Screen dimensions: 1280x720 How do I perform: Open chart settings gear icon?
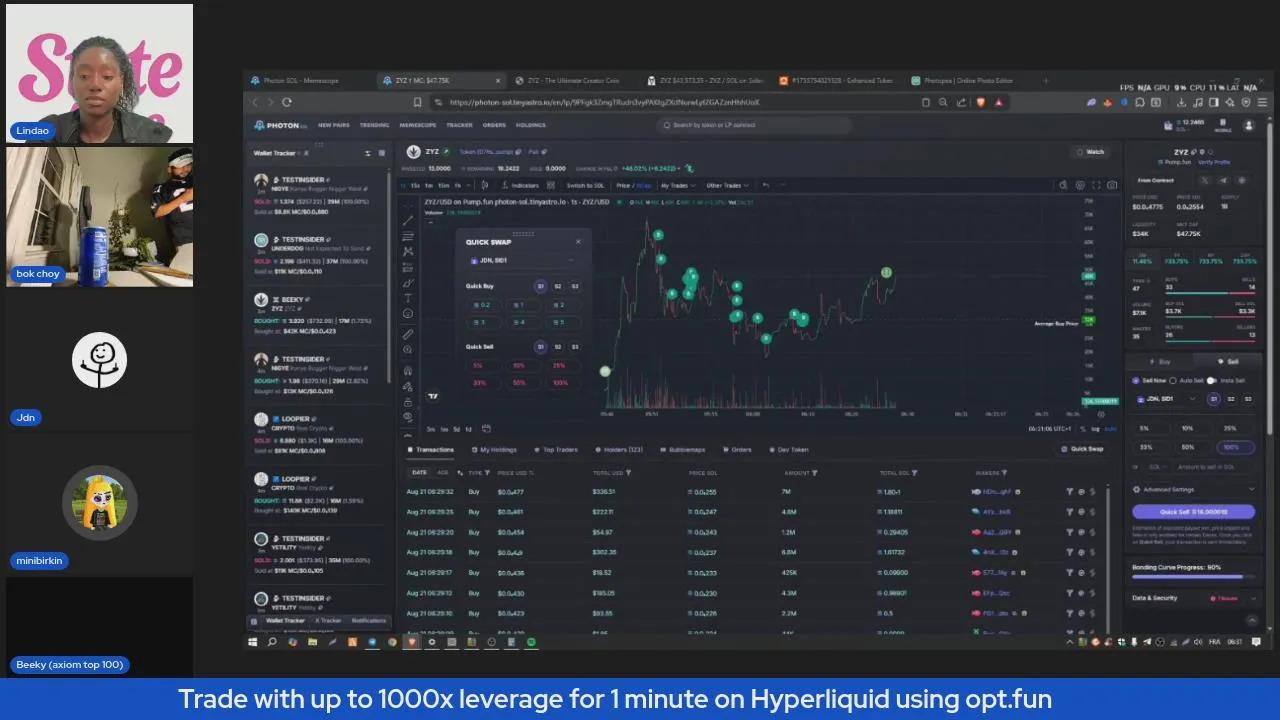point(1080,185)
